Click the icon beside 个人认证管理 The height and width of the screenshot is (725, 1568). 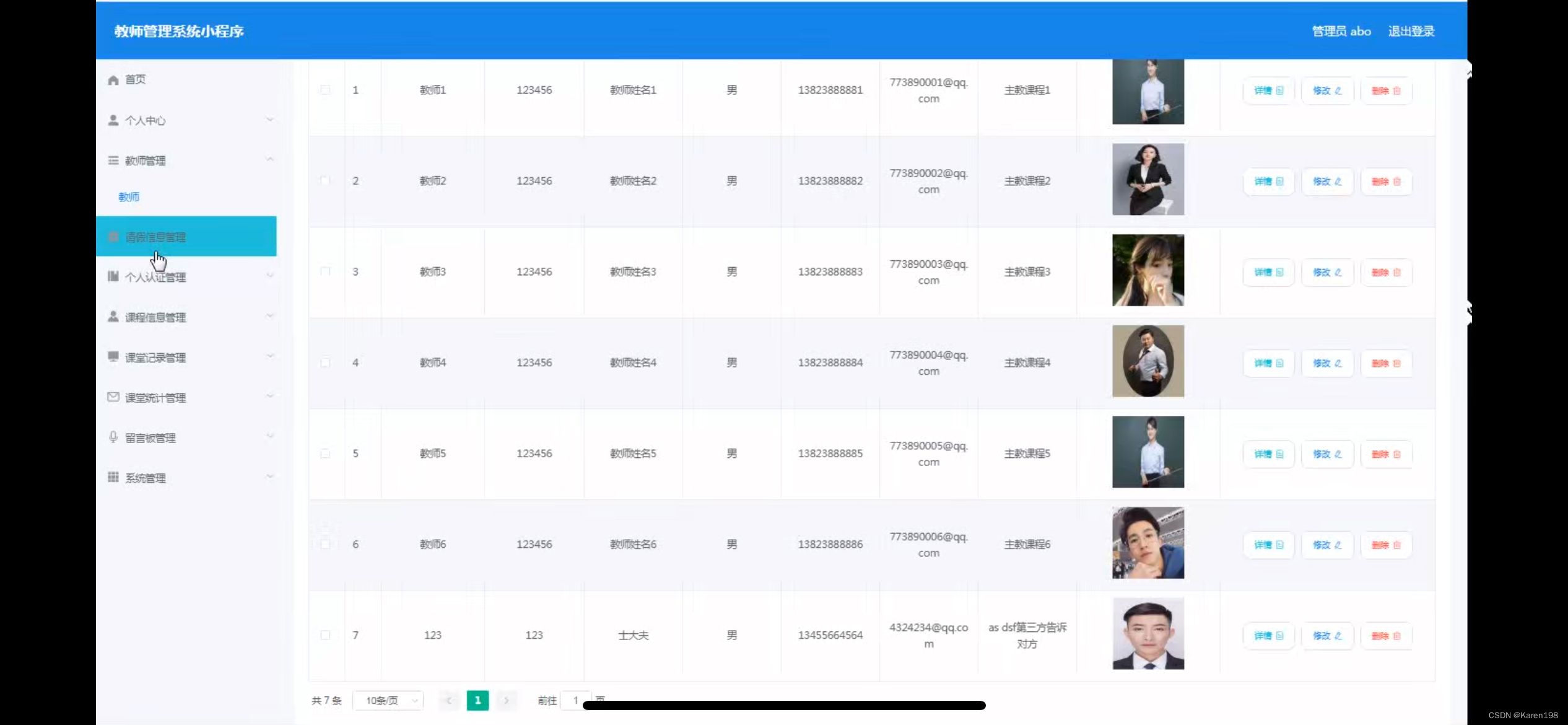click(x=113, y=276)
